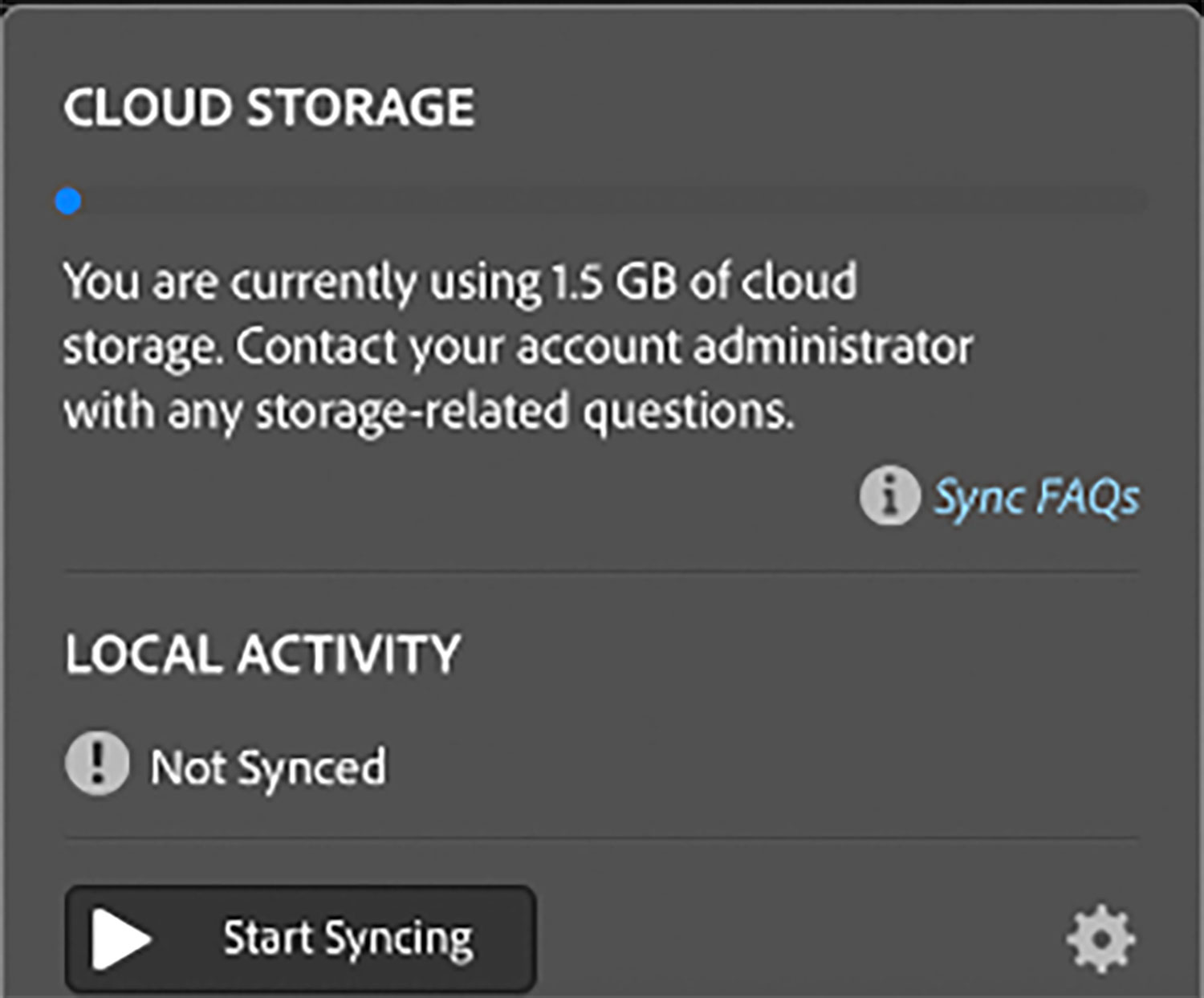Click the blue storage usage dot
This screenshot has height=998, width=1204.
pyautogui.click(x=68, y=201)
